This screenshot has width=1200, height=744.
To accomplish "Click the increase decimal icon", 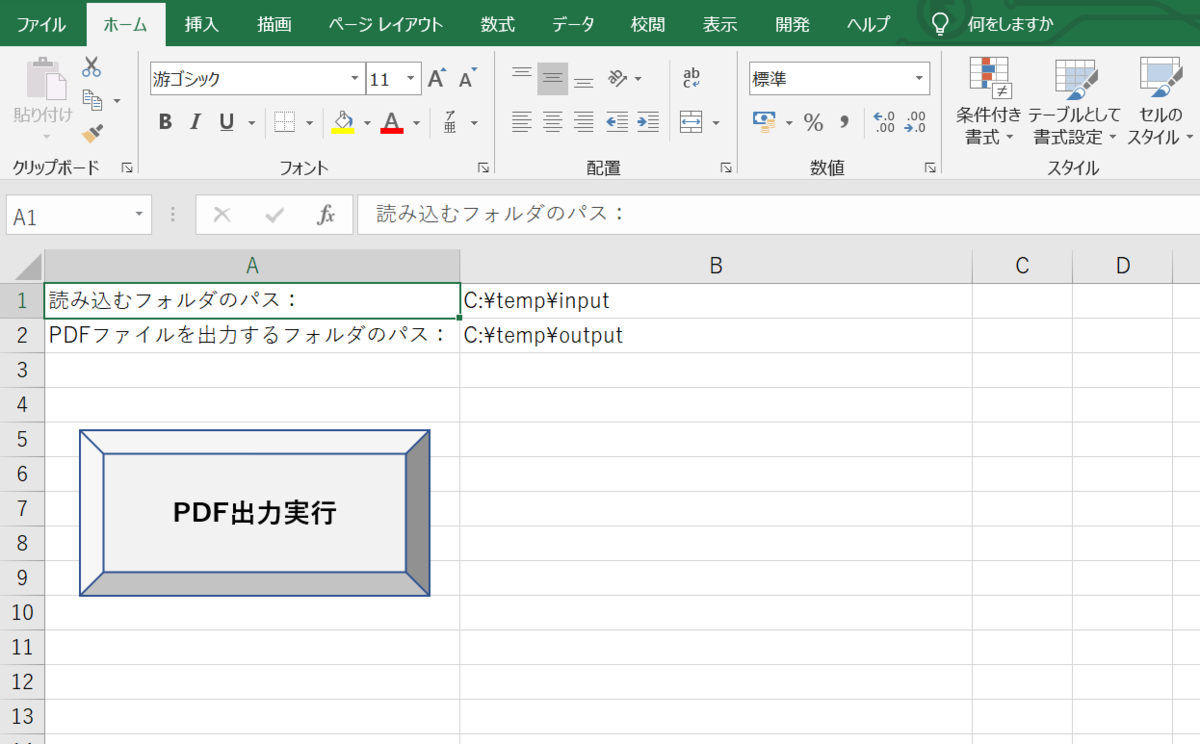I will point(885,122).
